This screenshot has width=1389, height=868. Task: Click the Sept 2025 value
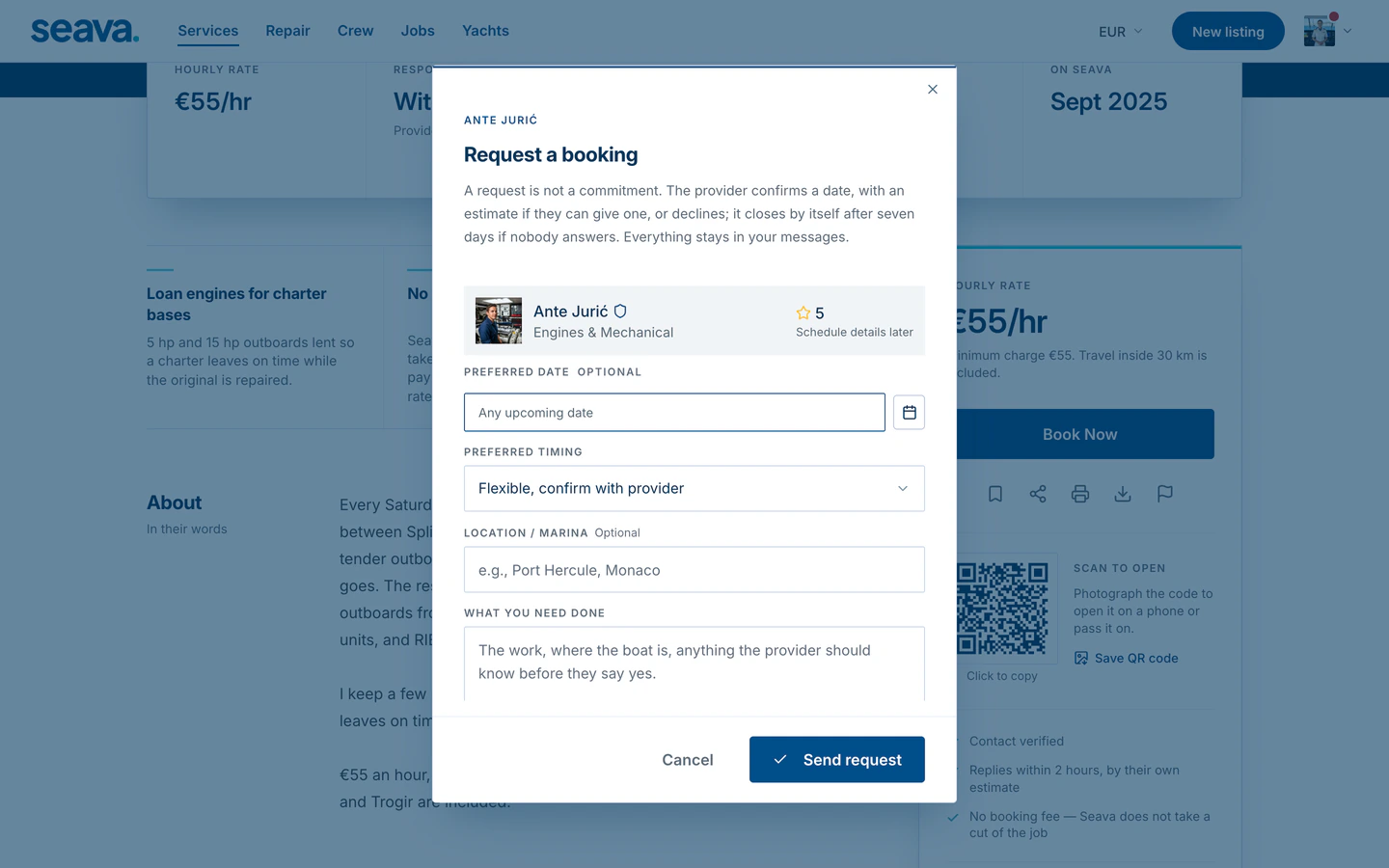[x=1109, y=101]
